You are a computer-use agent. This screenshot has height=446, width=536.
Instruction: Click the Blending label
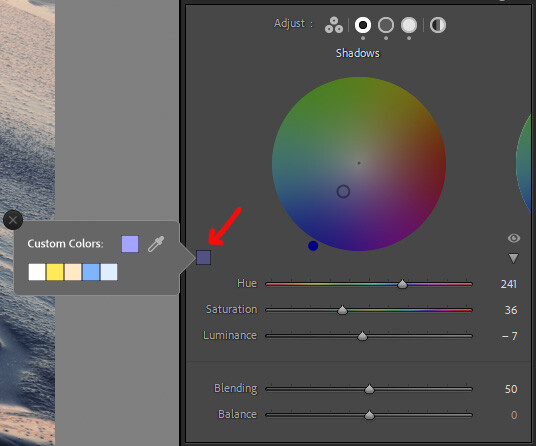236,389
